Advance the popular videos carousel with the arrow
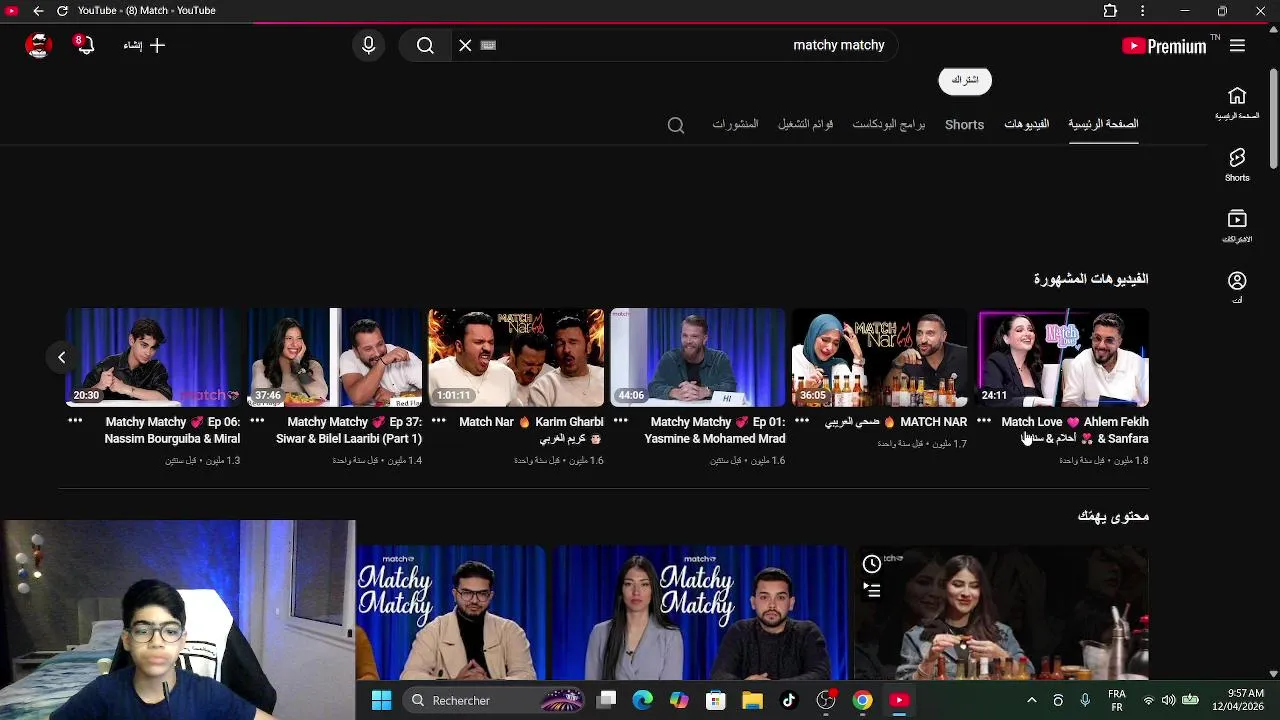Screen dimensions: 1280x720 (61, 357)
